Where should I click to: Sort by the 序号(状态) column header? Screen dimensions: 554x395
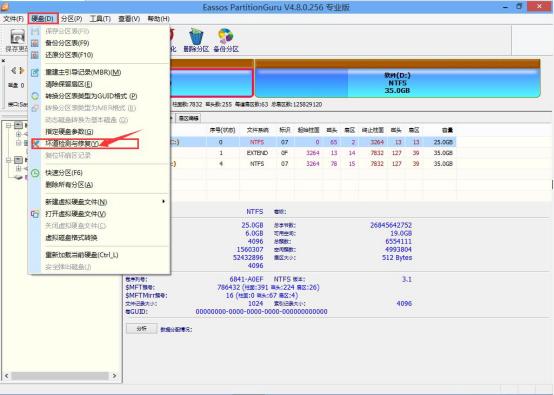click(x=222, y=130)
